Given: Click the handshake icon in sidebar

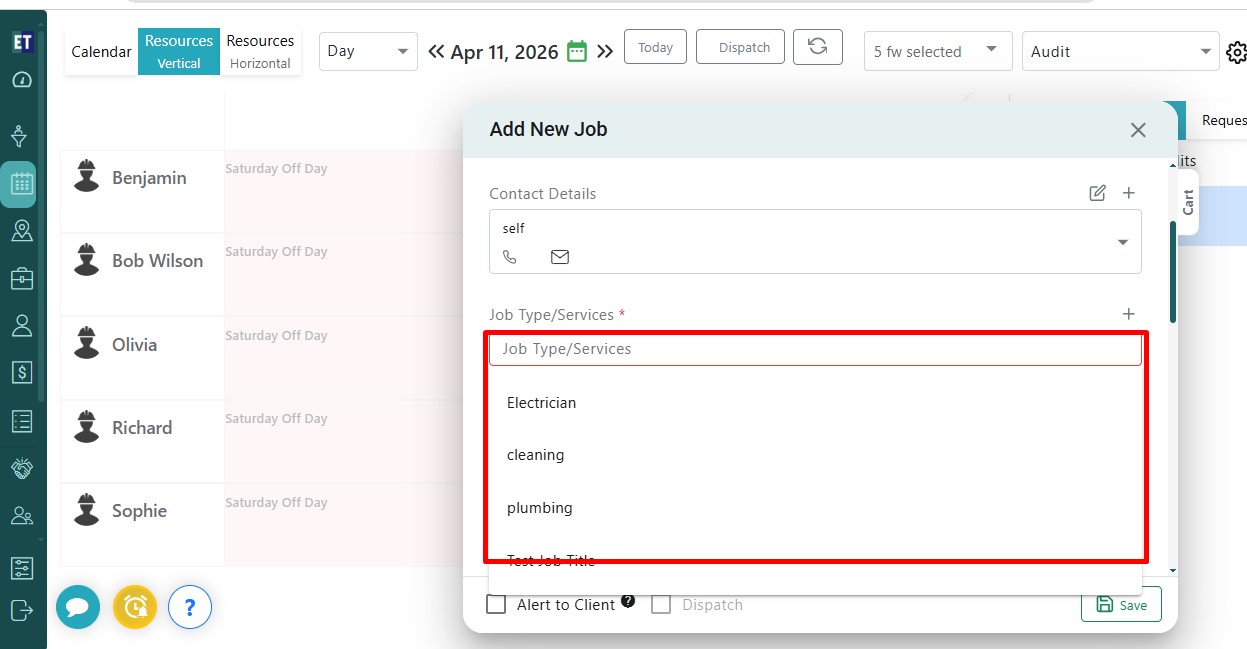Looking at the screenshot, I should tap(22, 468).
